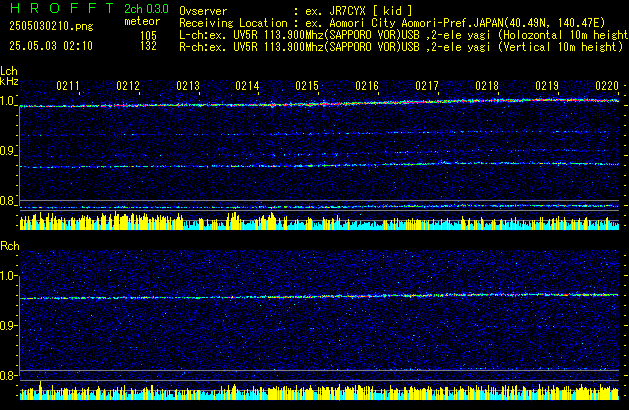Click the meteor count 132
The image size is (629, 410).
(x=148, y=46)
